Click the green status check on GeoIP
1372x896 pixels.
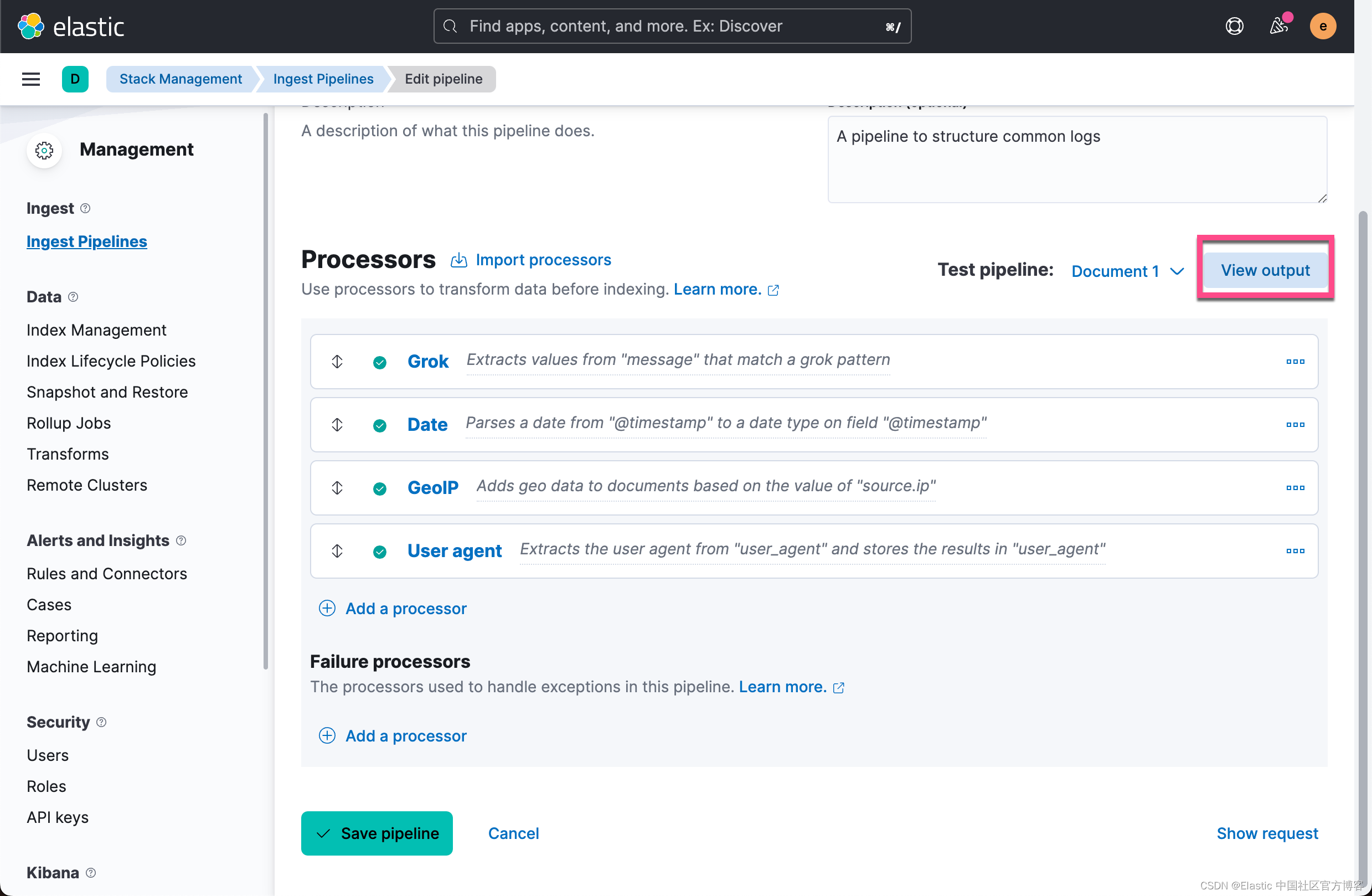pyautogui.click(x=379, y=488)
